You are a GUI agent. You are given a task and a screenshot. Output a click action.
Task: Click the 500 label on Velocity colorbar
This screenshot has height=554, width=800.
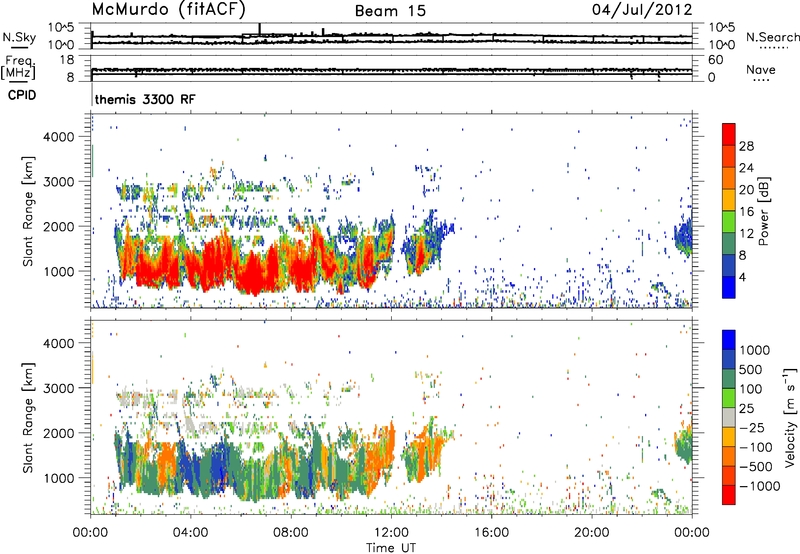751,370
